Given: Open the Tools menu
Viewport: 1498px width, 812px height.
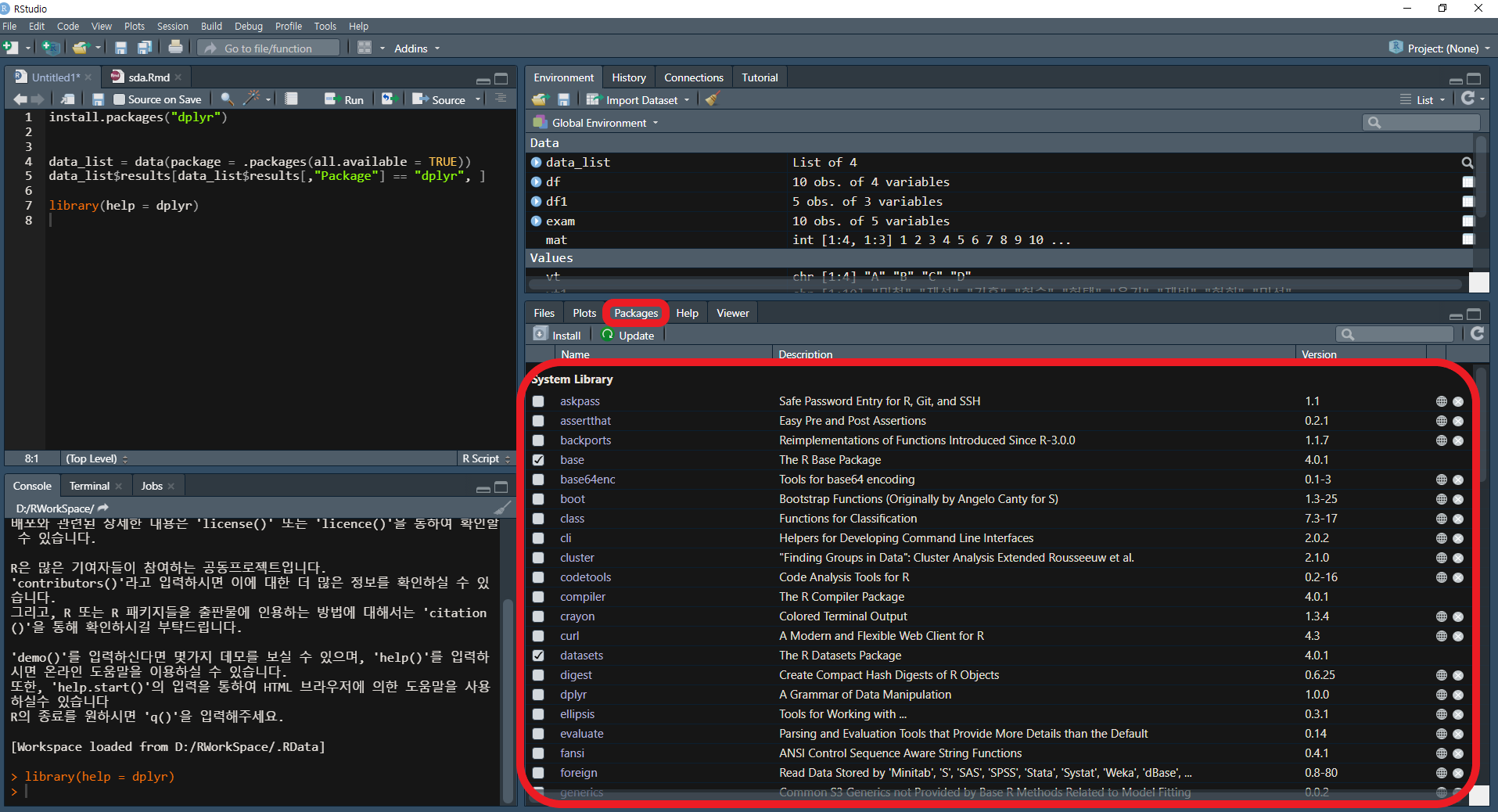Looking at the screenshot, I should (325, 26).
